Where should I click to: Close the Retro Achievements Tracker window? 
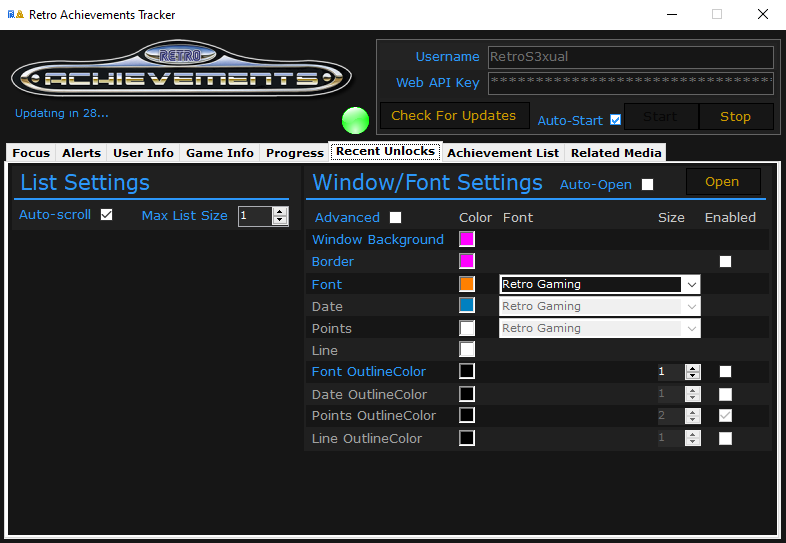coord(763,15)
